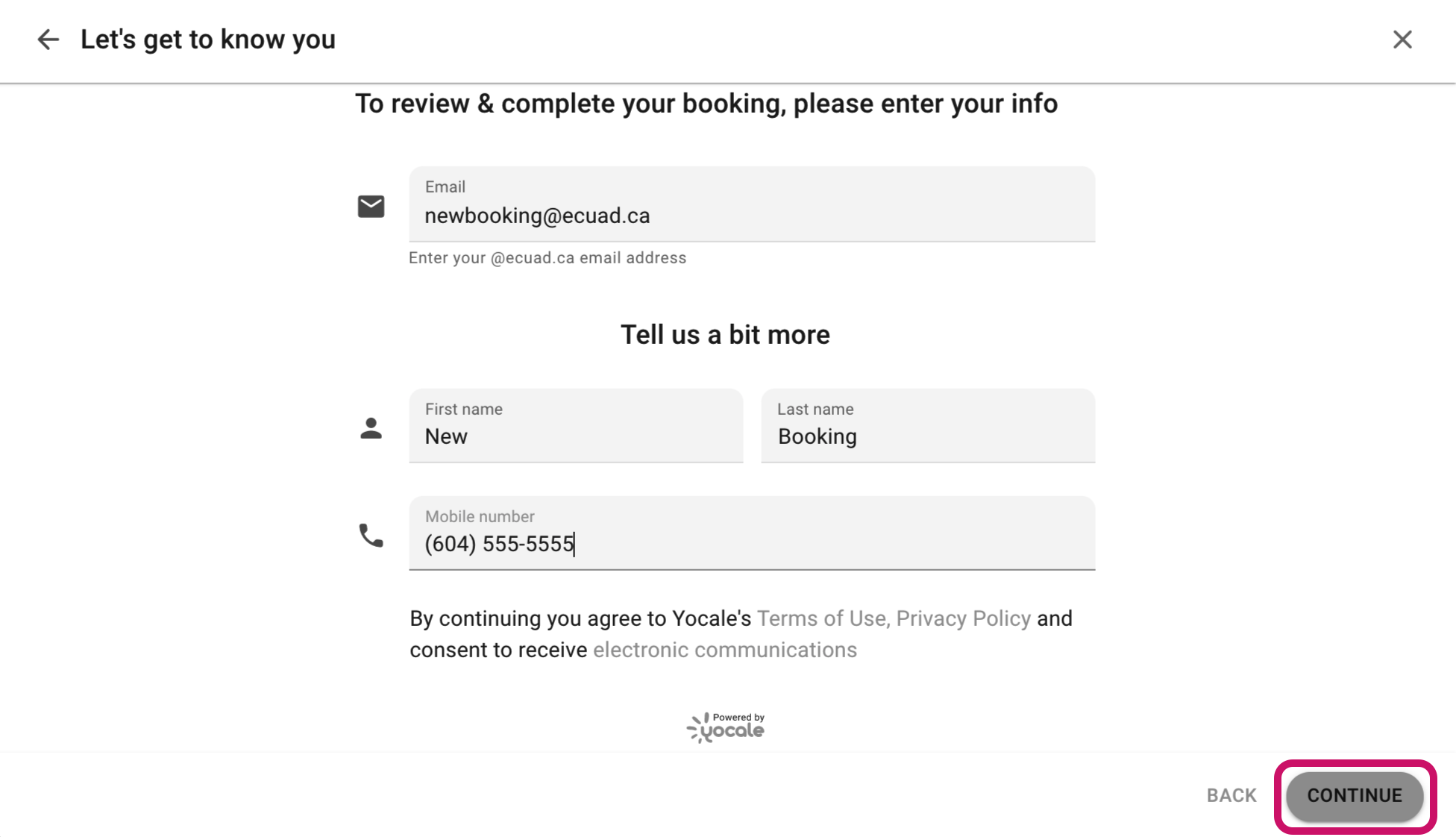Click into the First name field
The image size is (1456, 837).
(576, 436)
